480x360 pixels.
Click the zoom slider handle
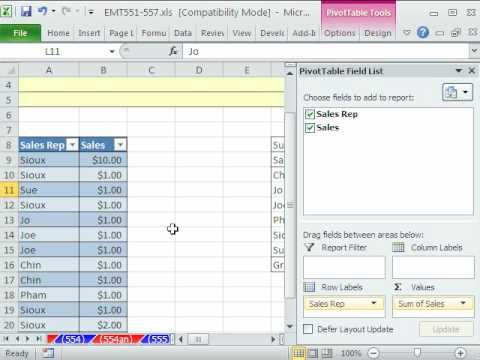pos(417,353)
